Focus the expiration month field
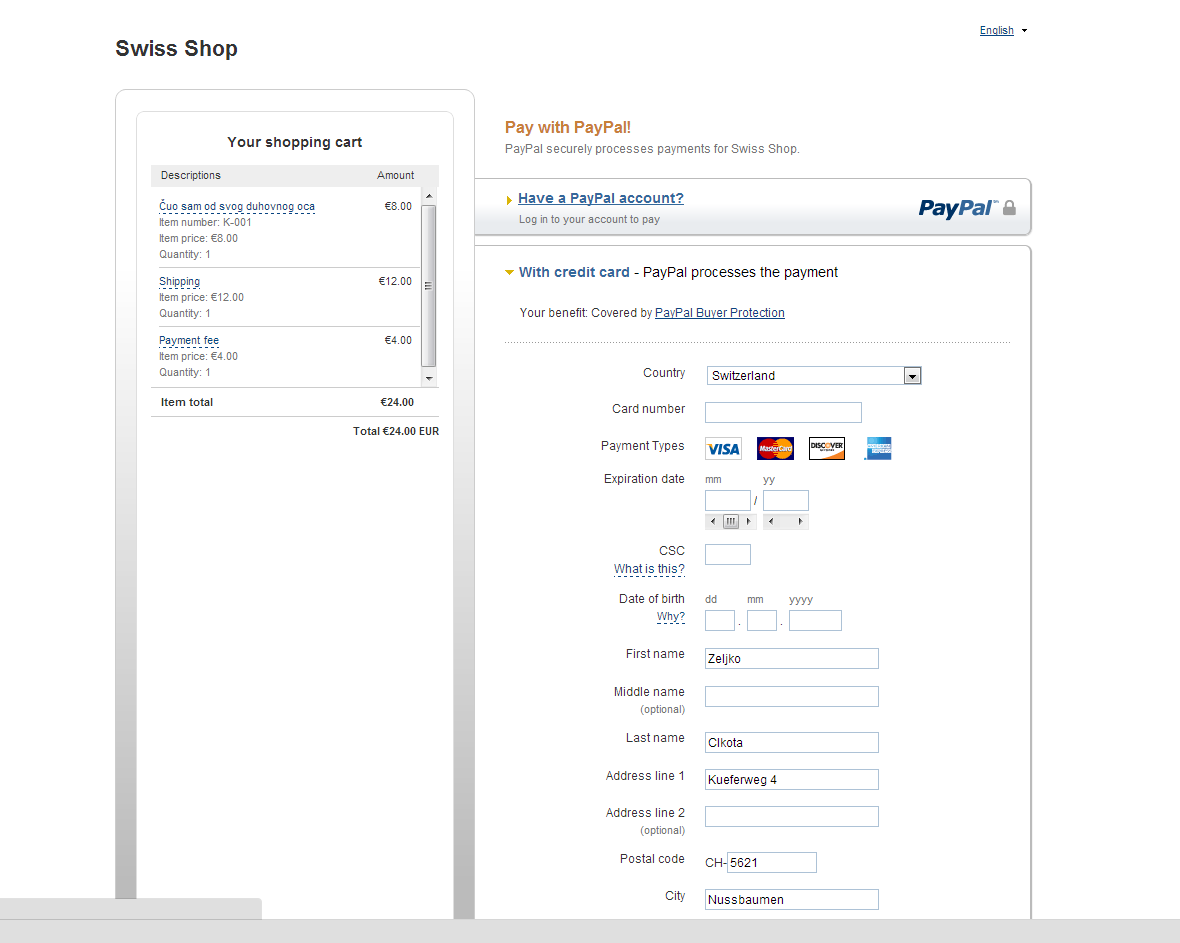 click(x=728, y=500)
